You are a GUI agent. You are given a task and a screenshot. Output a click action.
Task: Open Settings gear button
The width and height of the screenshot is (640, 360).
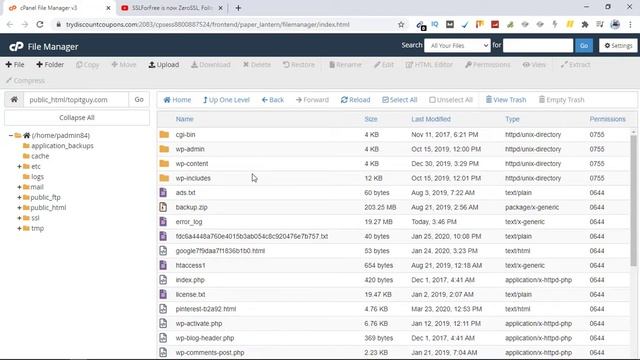(x=618, y=45)
